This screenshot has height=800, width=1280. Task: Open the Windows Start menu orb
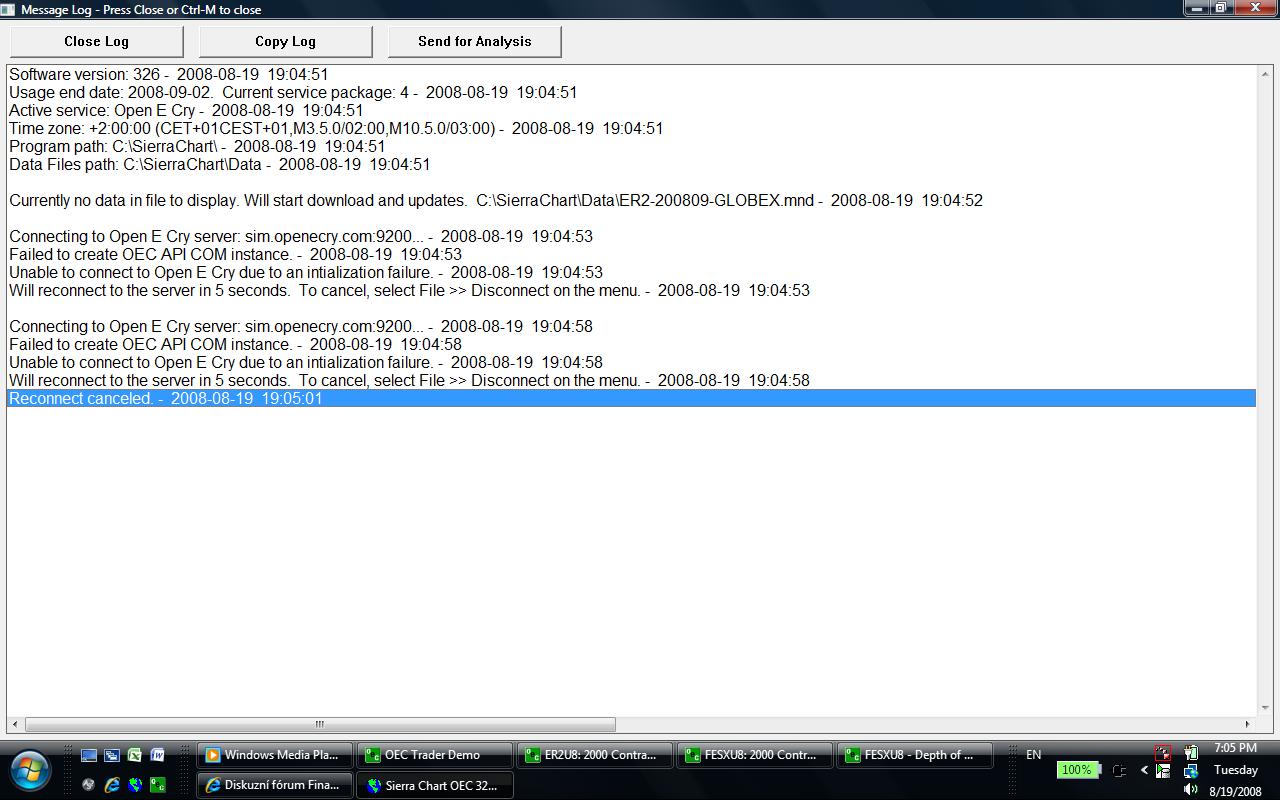tap(30, 770)
